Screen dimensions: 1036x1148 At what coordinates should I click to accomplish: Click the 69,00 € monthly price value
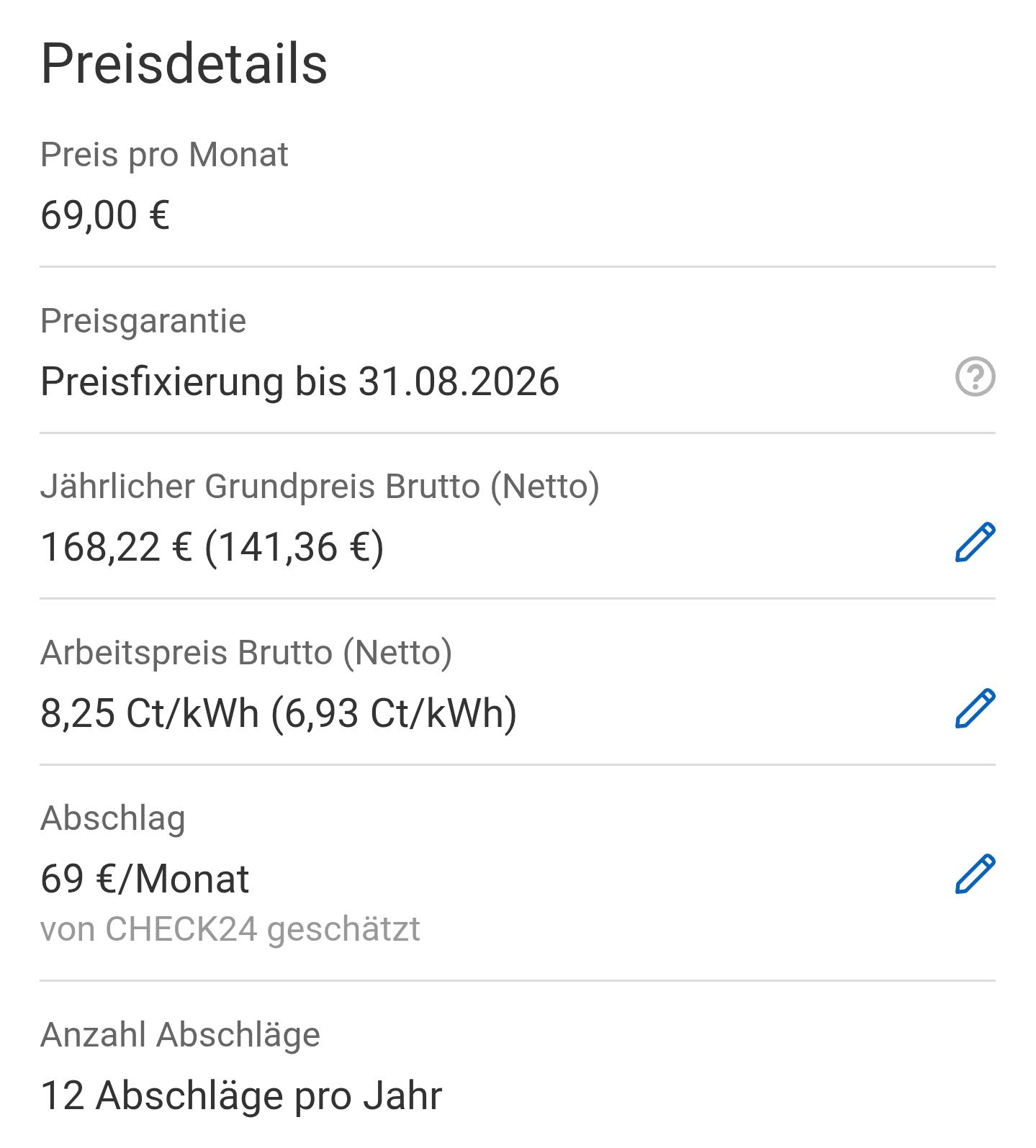coord(105,215)
